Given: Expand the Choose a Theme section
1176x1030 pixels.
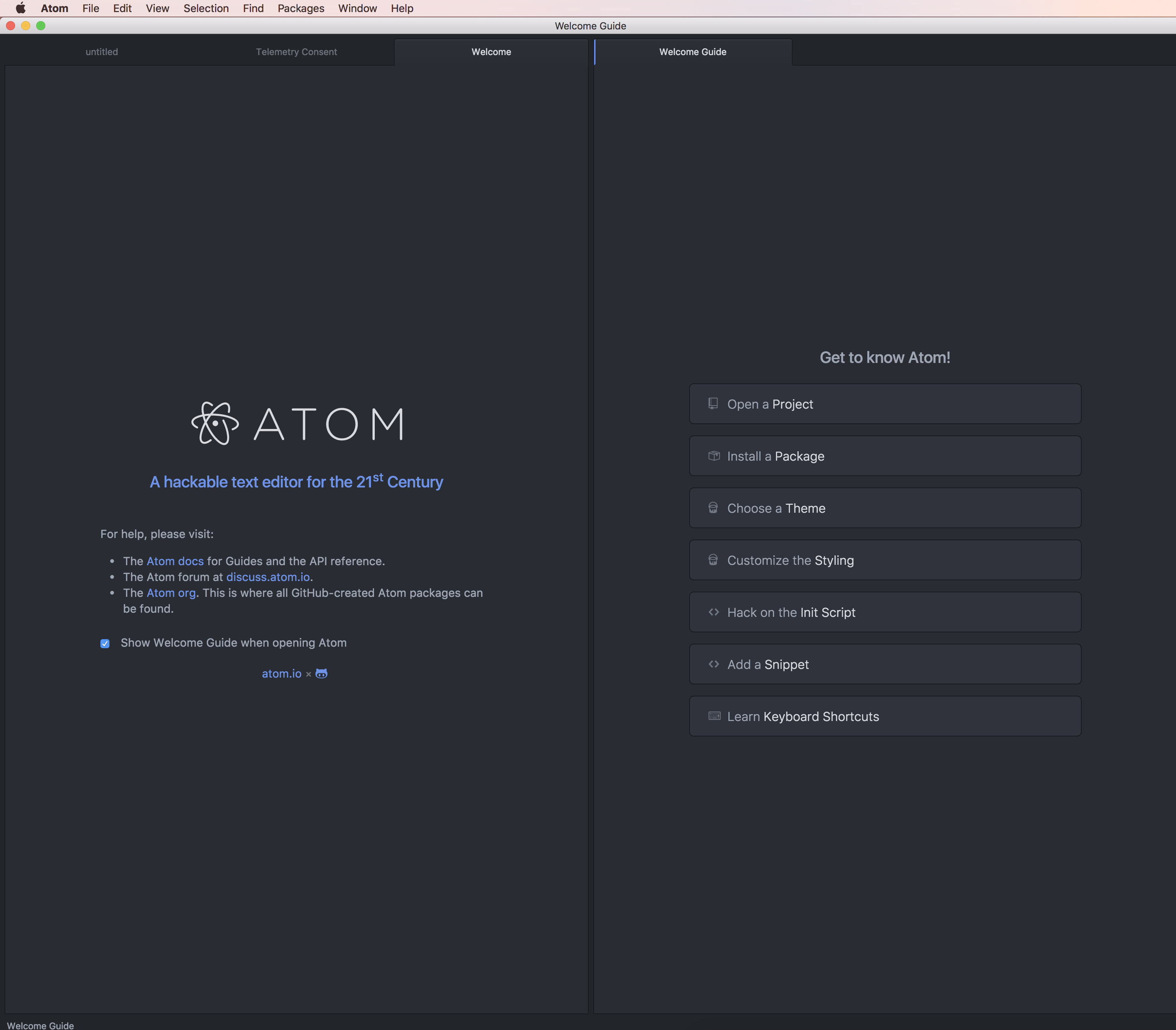Looking at the screenshot, I should pyautogui.click(x=885, y=508).
